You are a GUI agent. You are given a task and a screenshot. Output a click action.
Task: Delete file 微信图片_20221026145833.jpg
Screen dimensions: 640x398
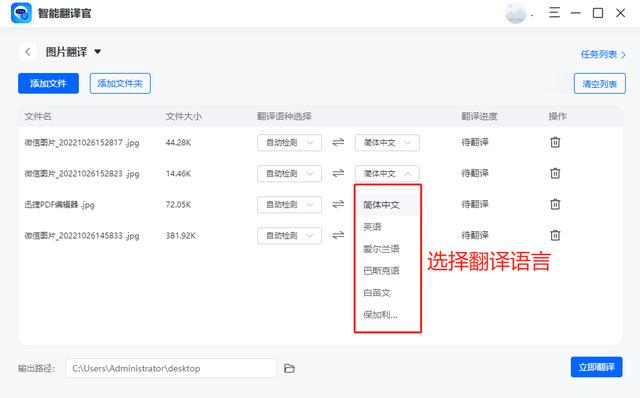point(555,235)
